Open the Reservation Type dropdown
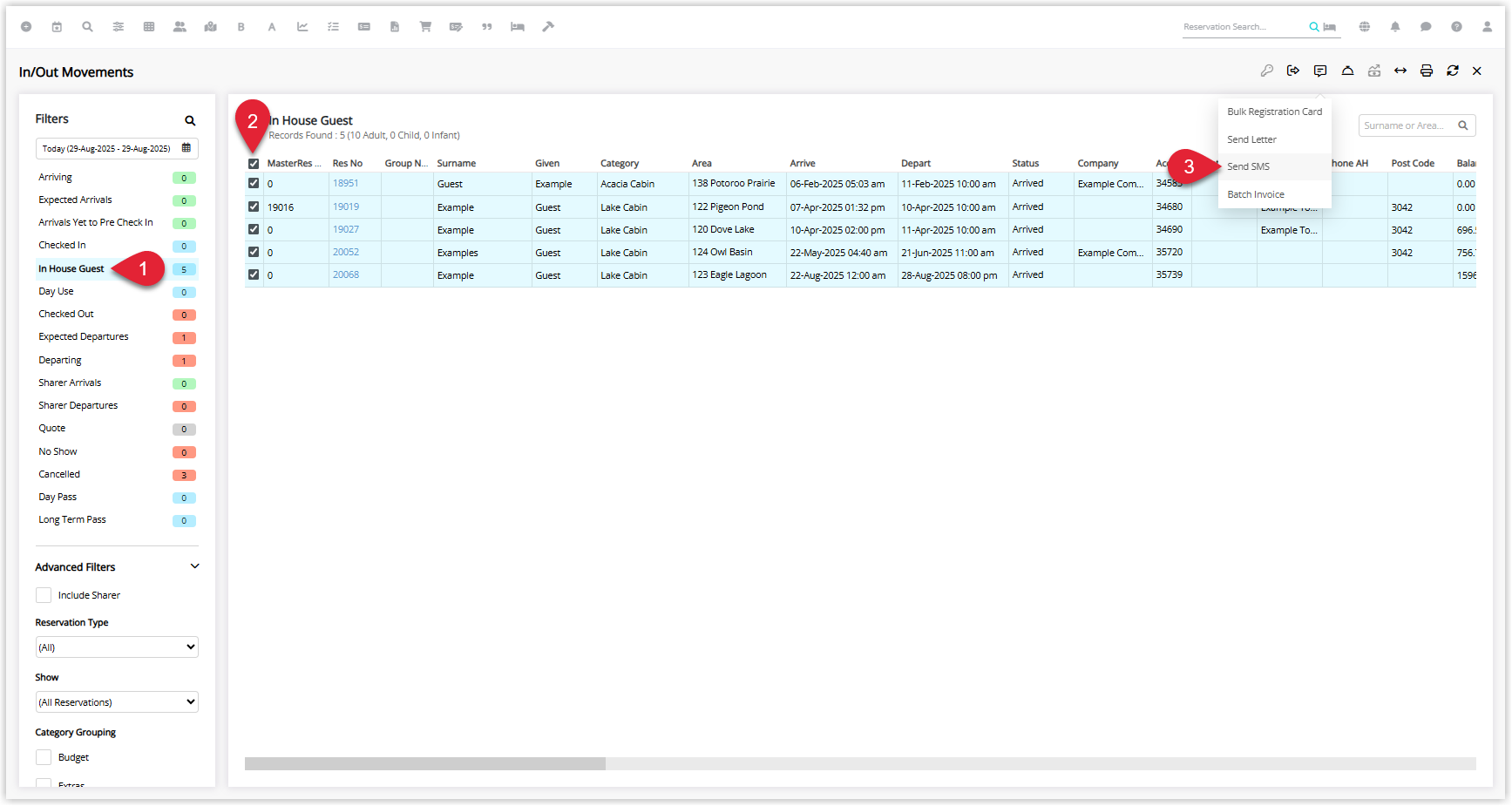The height and width of the screenshot is (806, 1512). [117, 647]
